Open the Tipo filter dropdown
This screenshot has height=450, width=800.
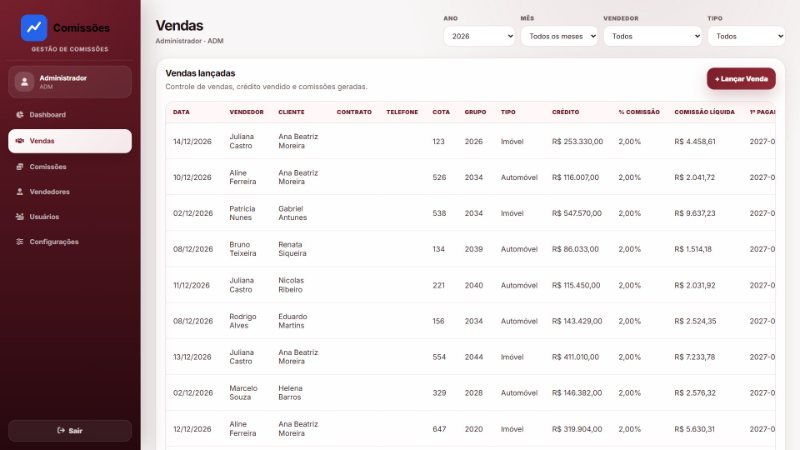(x=746, y=36)
